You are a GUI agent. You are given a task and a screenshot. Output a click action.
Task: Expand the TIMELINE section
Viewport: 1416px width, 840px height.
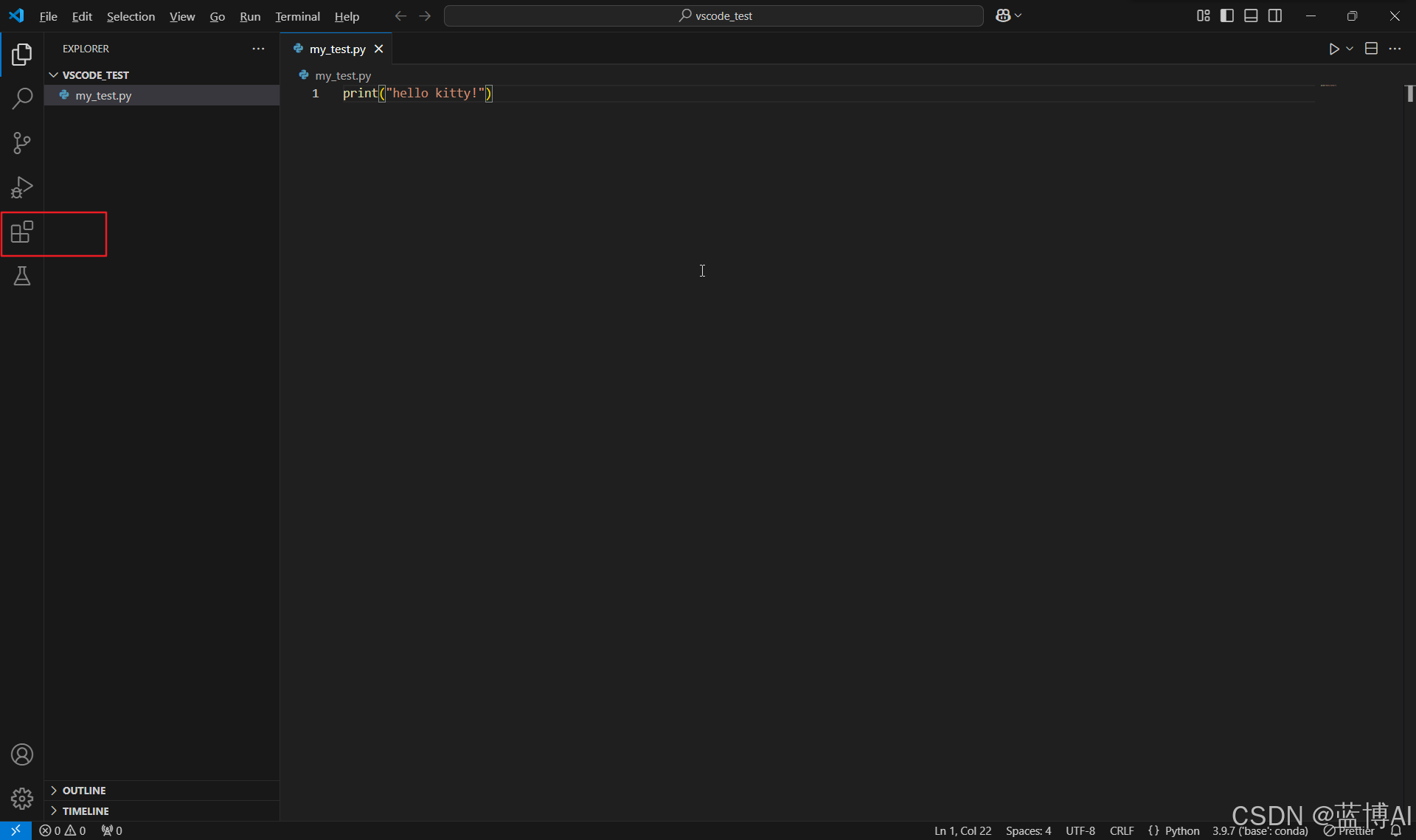point(85,811)
